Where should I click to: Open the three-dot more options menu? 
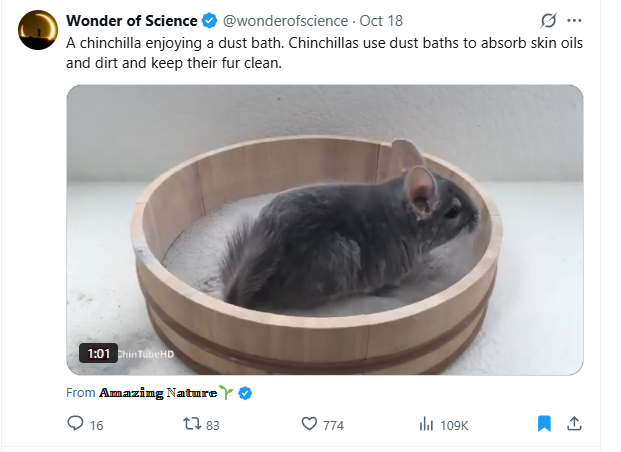tap(574, 21)
